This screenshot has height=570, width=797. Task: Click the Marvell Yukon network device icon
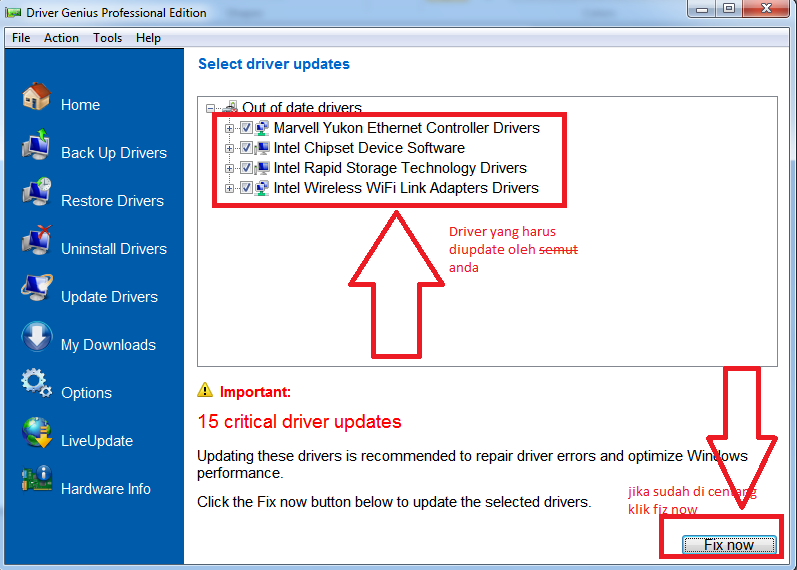coord(262,128)
